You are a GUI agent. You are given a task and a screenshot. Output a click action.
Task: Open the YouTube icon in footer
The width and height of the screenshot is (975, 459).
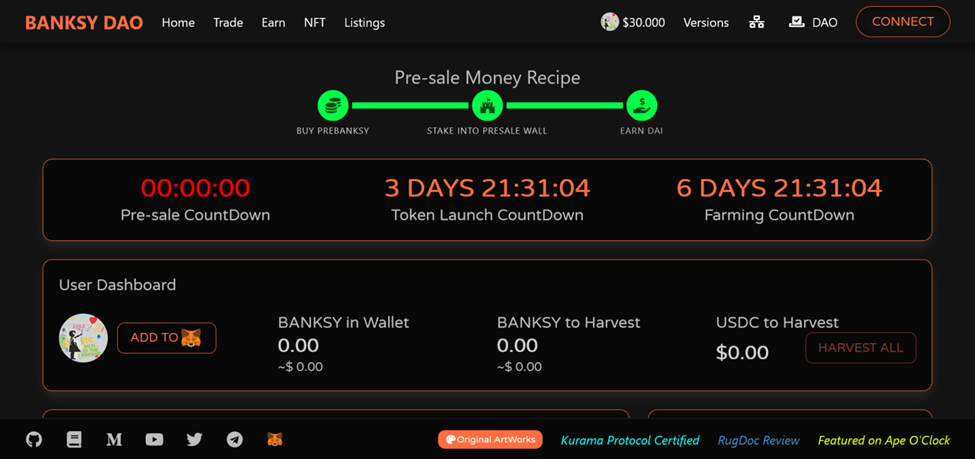click(154, 440)
